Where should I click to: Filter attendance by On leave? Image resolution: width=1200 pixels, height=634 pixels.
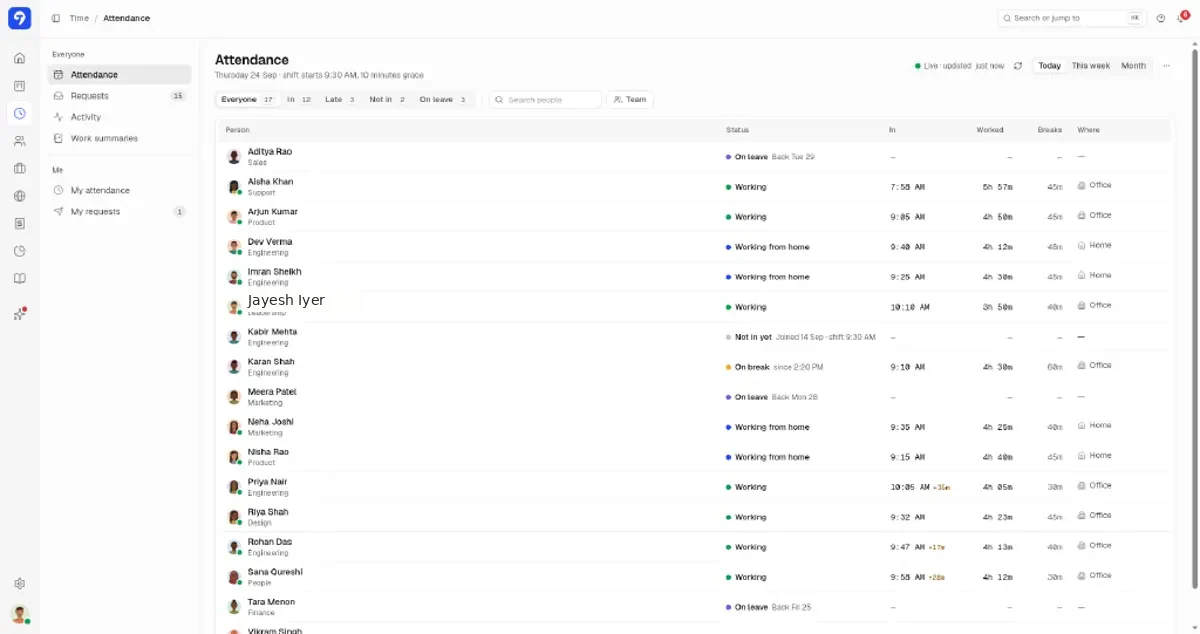[x=443, y=100]
